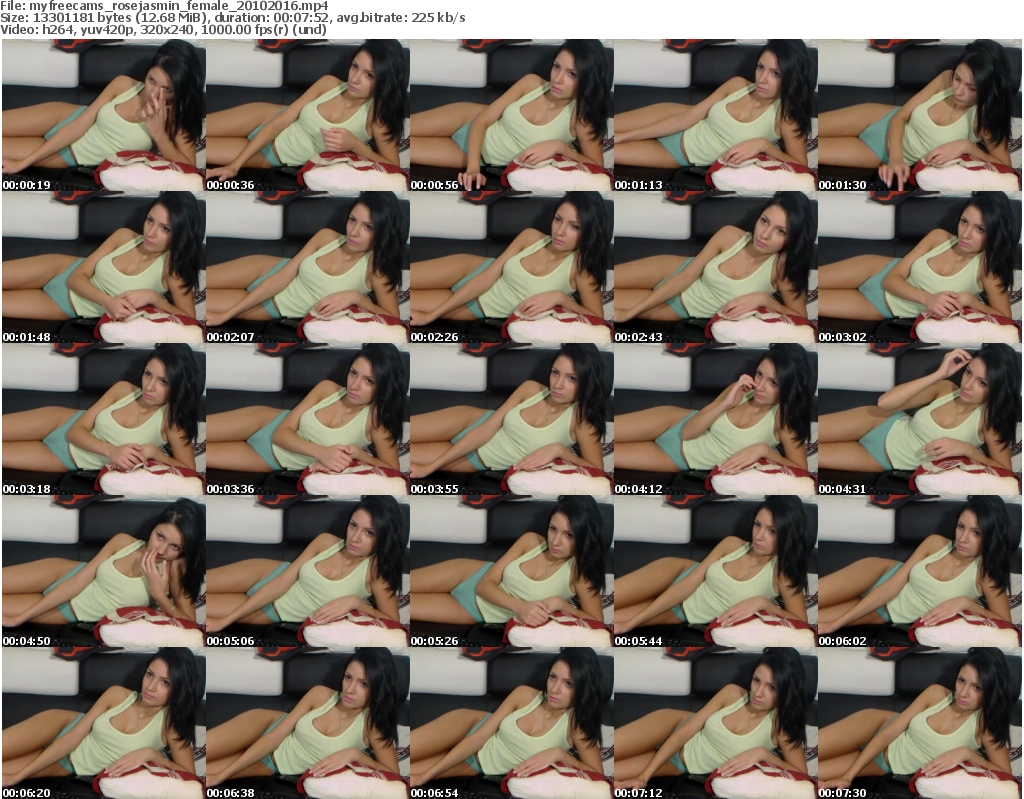Viewport: 1024px width, 799px height.
Task: Select the thumbnail stamped 00:06:38
Action: (x=308, y=723)
